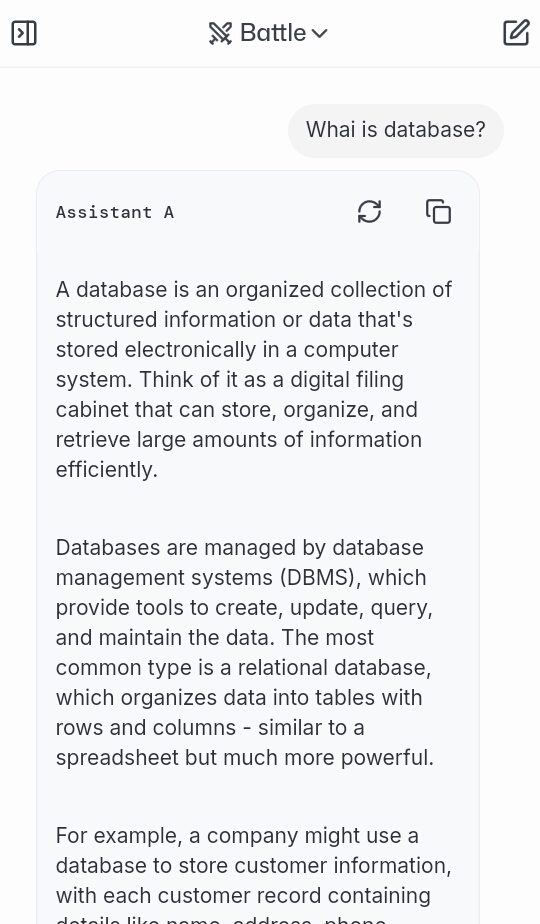Click the Assistant A label
The image size is (540, 924).
pyautogui.click(x=115, y=212)
